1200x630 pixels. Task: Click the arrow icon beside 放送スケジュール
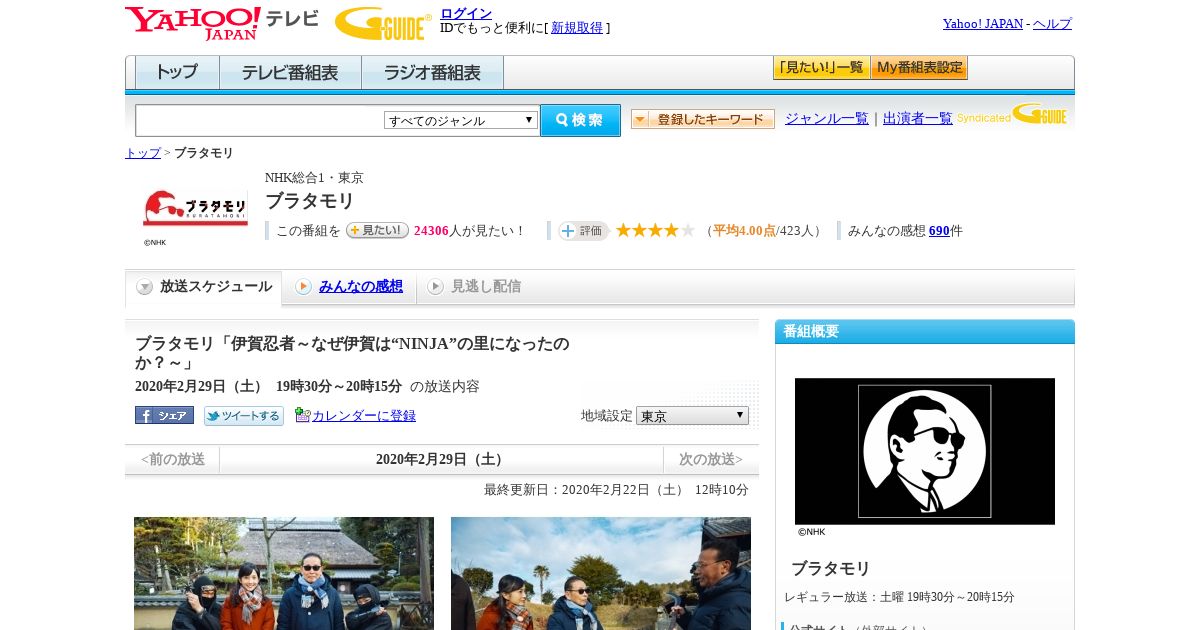tap(145, 287)
